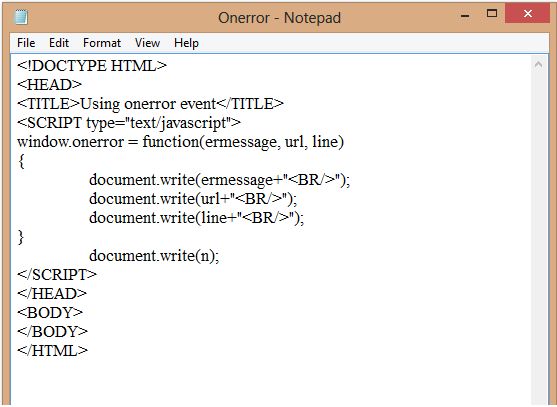Close the Onerror Notepad window
The width and height of the screenshot is (557, 407).
528,13
